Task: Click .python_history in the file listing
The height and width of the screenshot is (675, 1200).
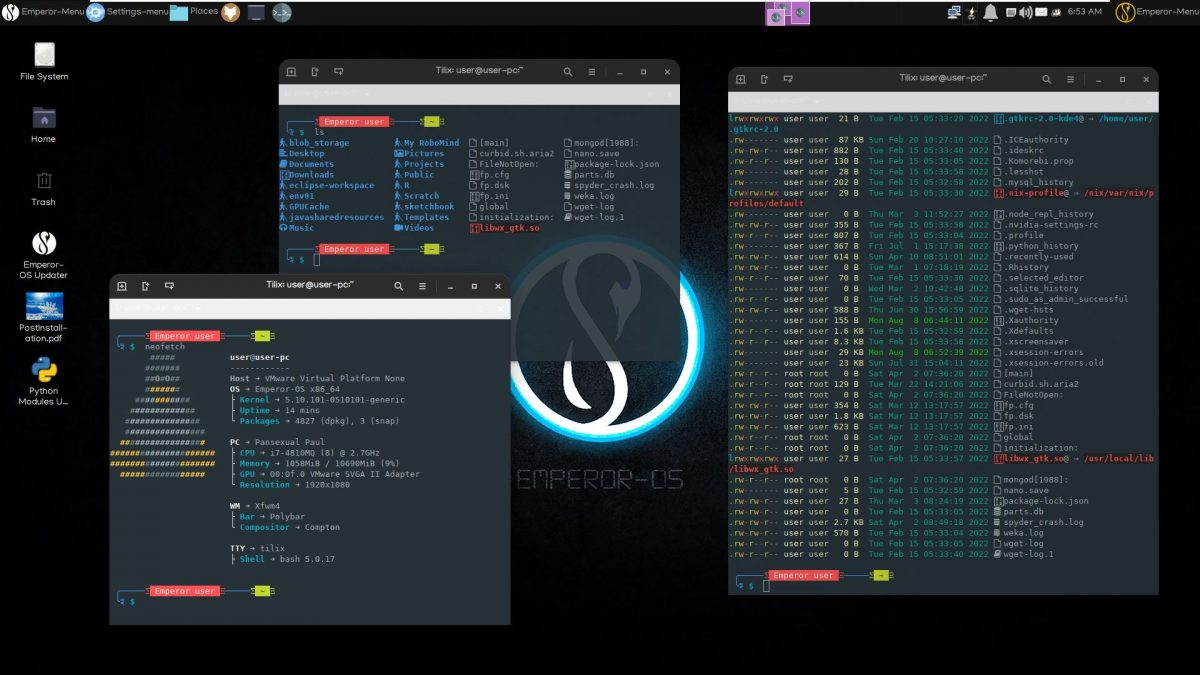Action: coord(1041,246)
